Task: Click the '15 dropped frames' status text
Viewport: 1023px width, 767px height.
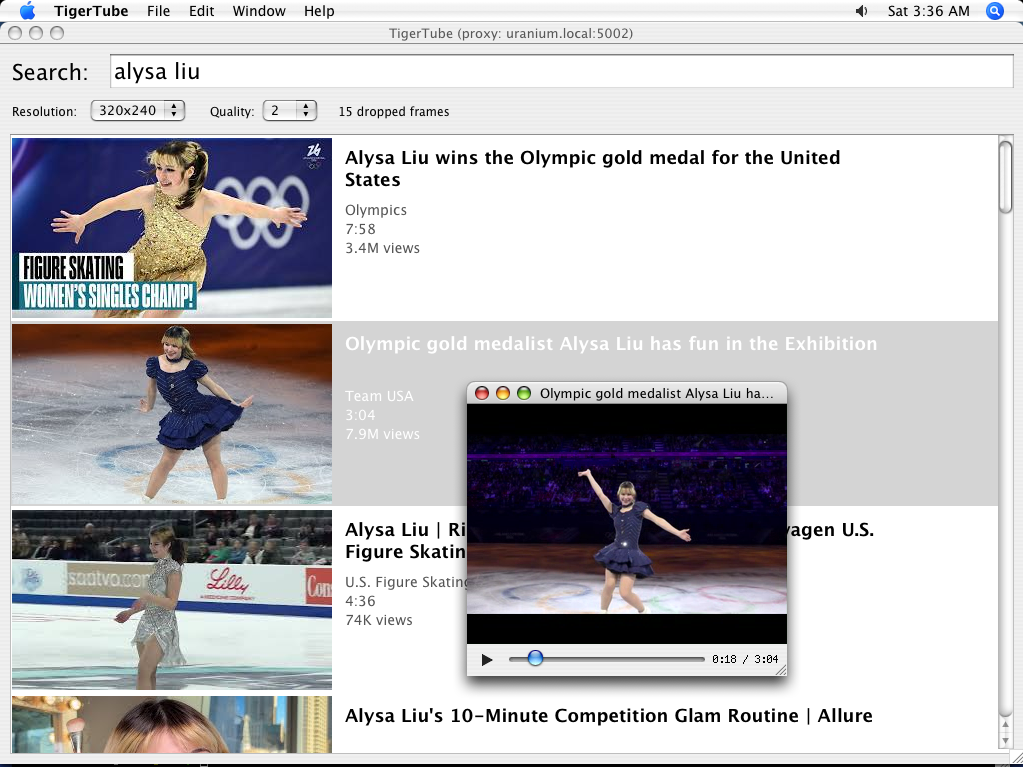Action: click(394, 112)
